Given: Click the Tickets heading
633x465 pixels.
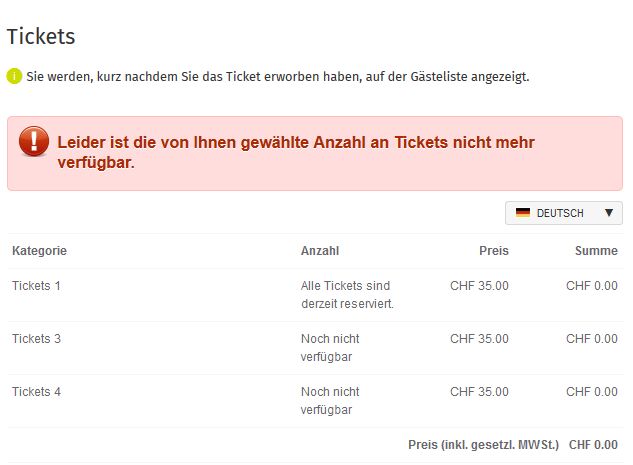Looking at the screenshot, I should (41, 36).
